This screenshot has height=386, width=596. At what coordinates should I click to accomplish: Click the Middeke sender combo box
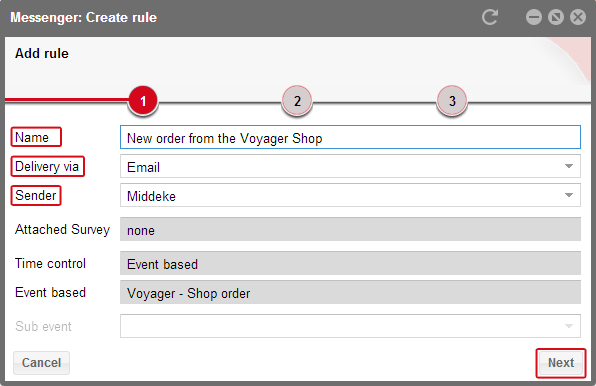click(x=350, y=195)
